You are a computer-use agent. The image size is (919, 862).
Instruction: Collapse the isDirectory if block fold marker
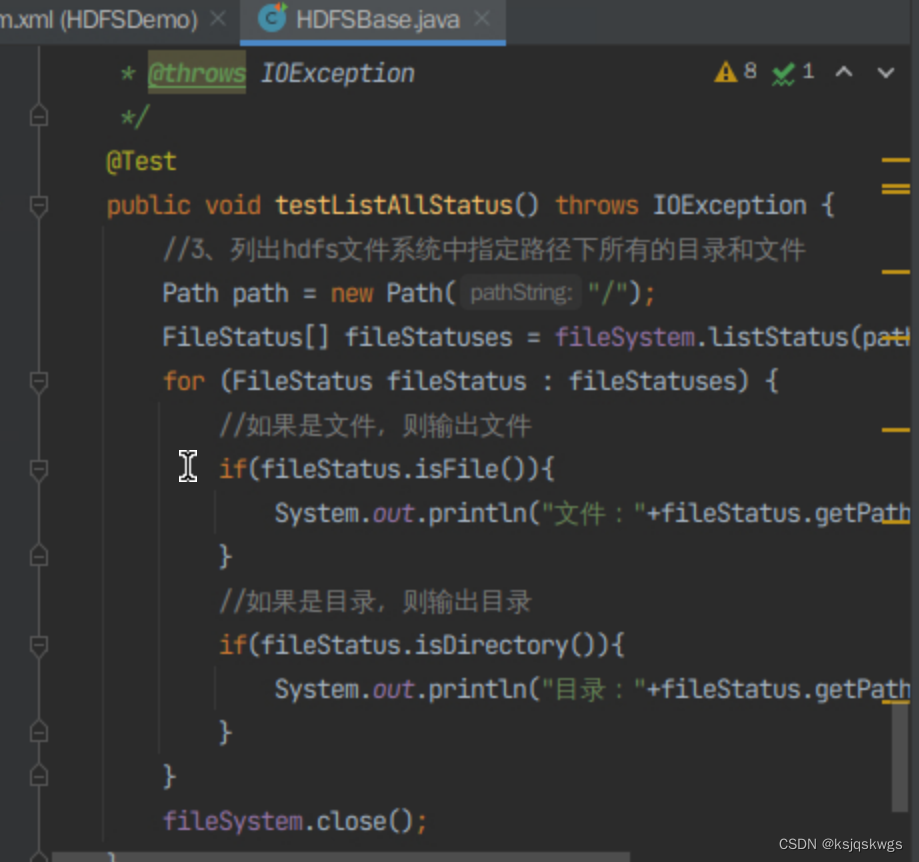coord(38,645)
